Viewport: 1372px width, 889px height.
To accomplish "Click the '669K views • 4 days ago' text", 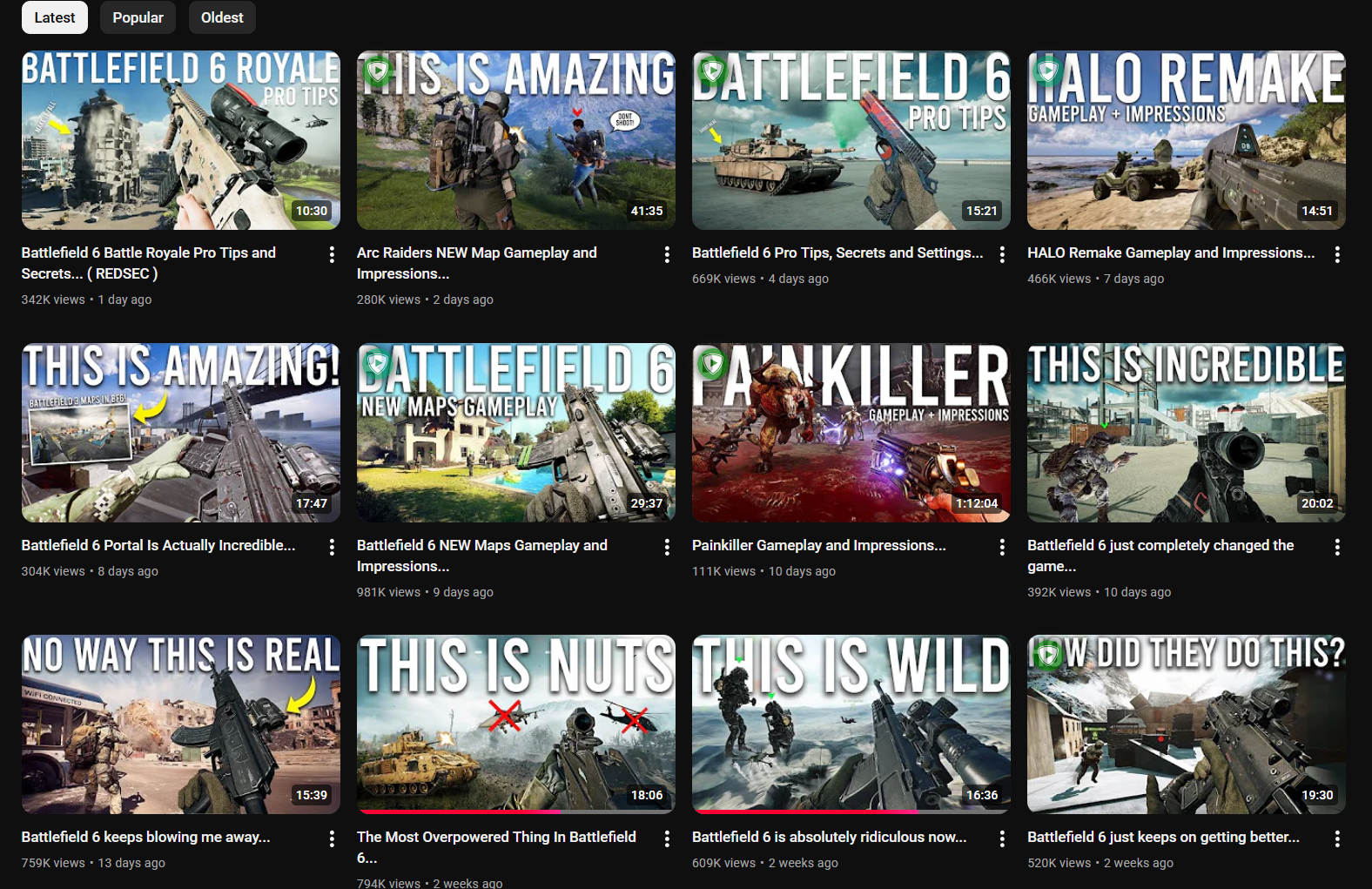I will click(x=760, y=279).
